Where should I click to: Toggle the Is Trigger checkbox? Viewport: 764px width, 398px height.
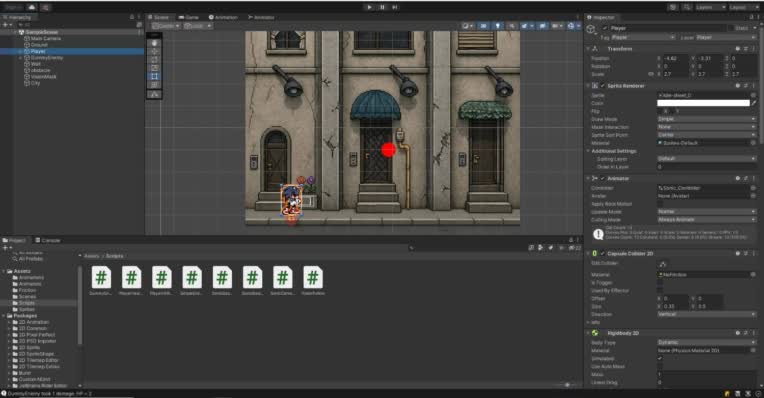(660, 283)
